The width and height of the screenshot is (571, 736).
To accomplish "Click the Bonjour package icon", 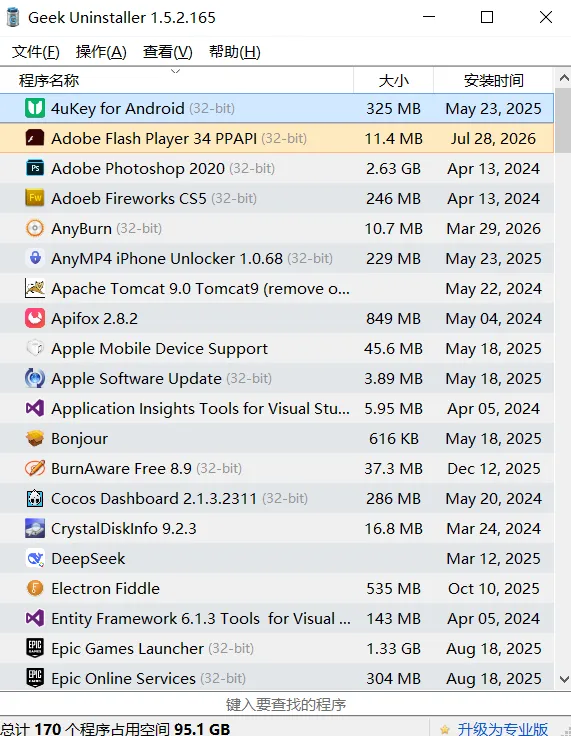I will click(35, 438).
